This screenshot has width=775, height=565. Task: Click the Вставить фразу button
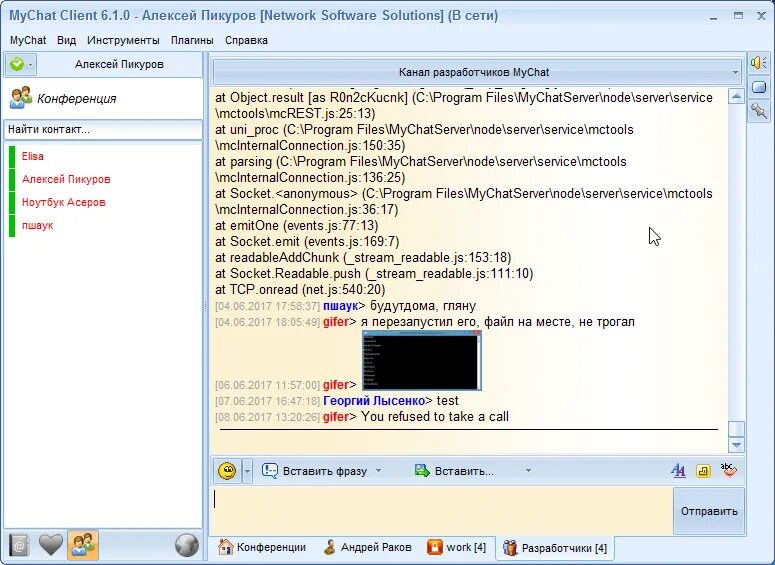pos(315,471)
